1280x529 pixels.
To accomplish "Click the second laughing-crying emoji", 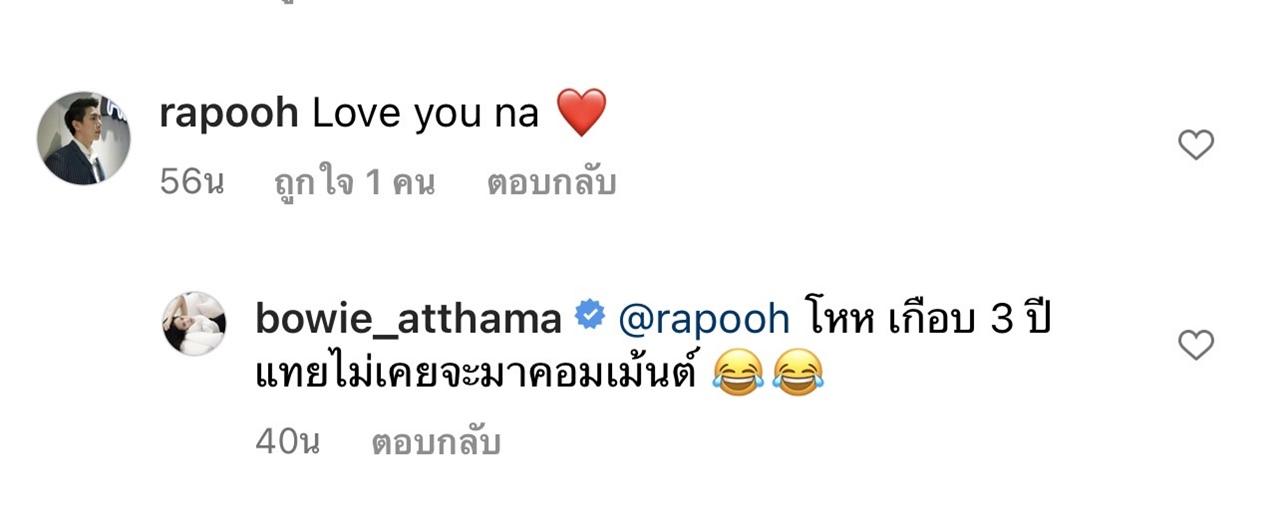I will pos(798,376).
